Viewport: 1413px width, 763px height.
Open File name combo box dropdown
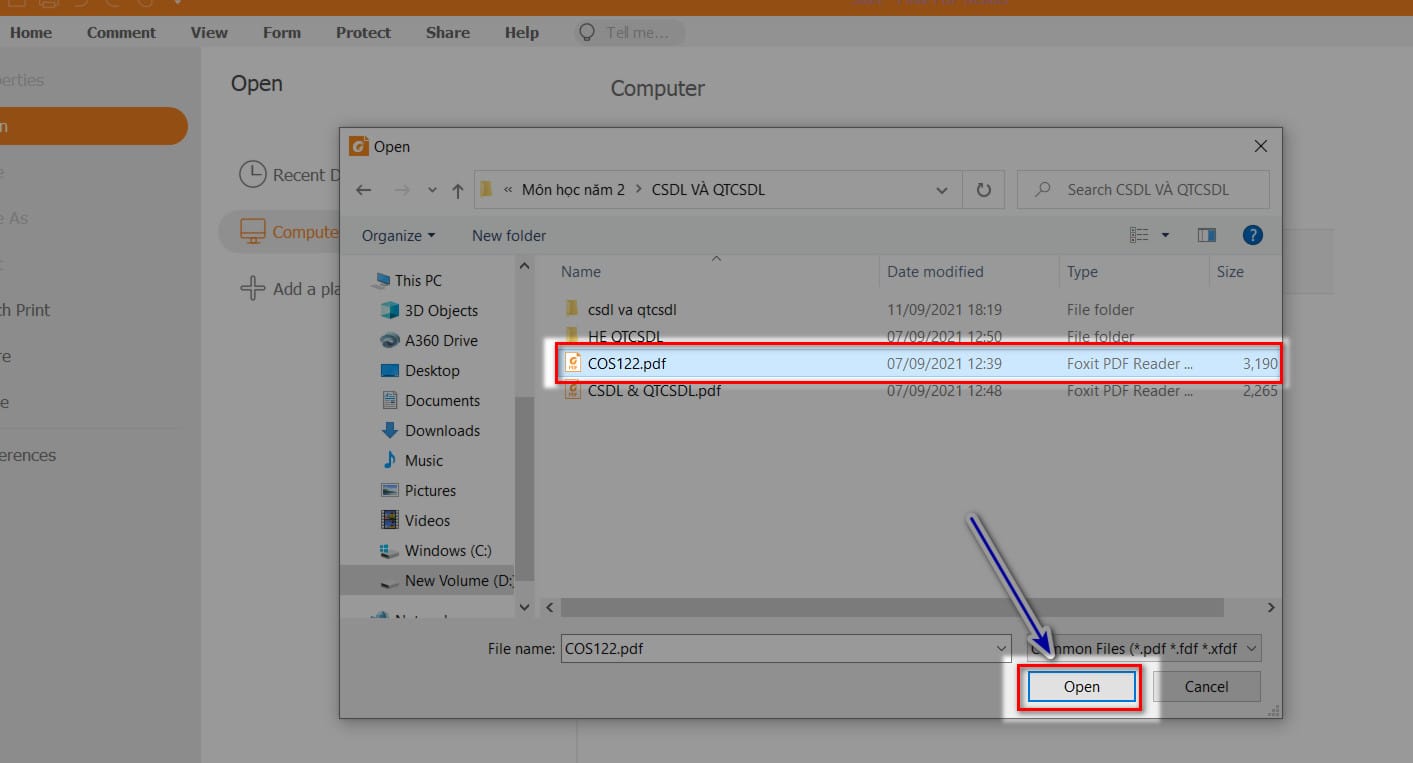click(x=1002, y=648)
